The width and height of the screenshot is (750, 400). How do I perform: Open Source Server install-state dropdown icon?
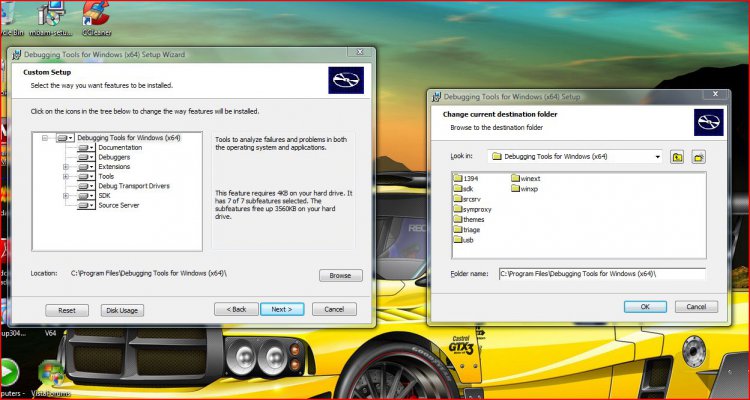click(86, 205)
